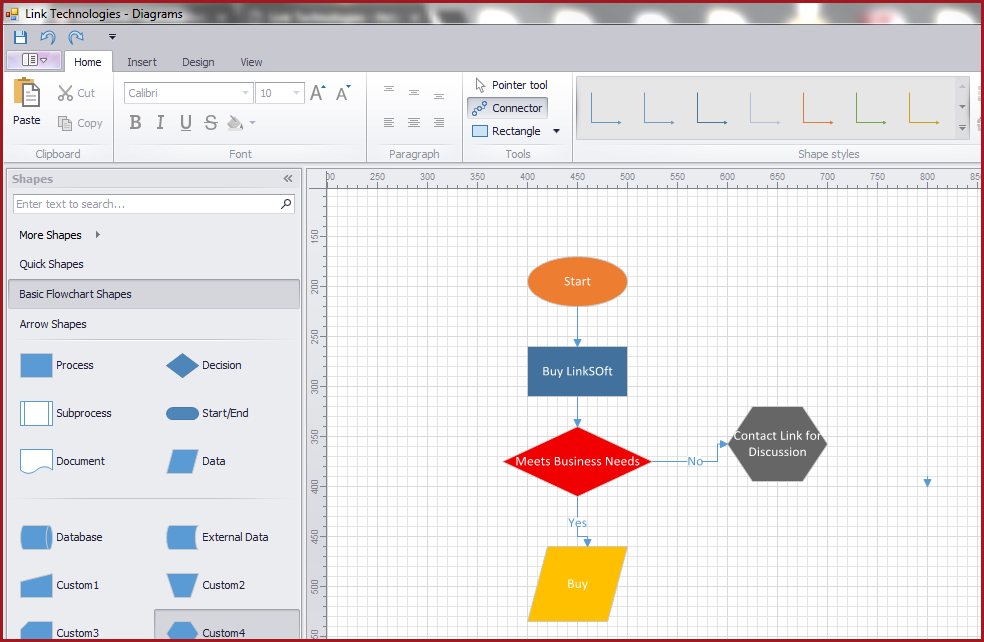Screen dimensions: 984x642
Task: Select the yellow Buy parallelogram
Action: [577, 584]
